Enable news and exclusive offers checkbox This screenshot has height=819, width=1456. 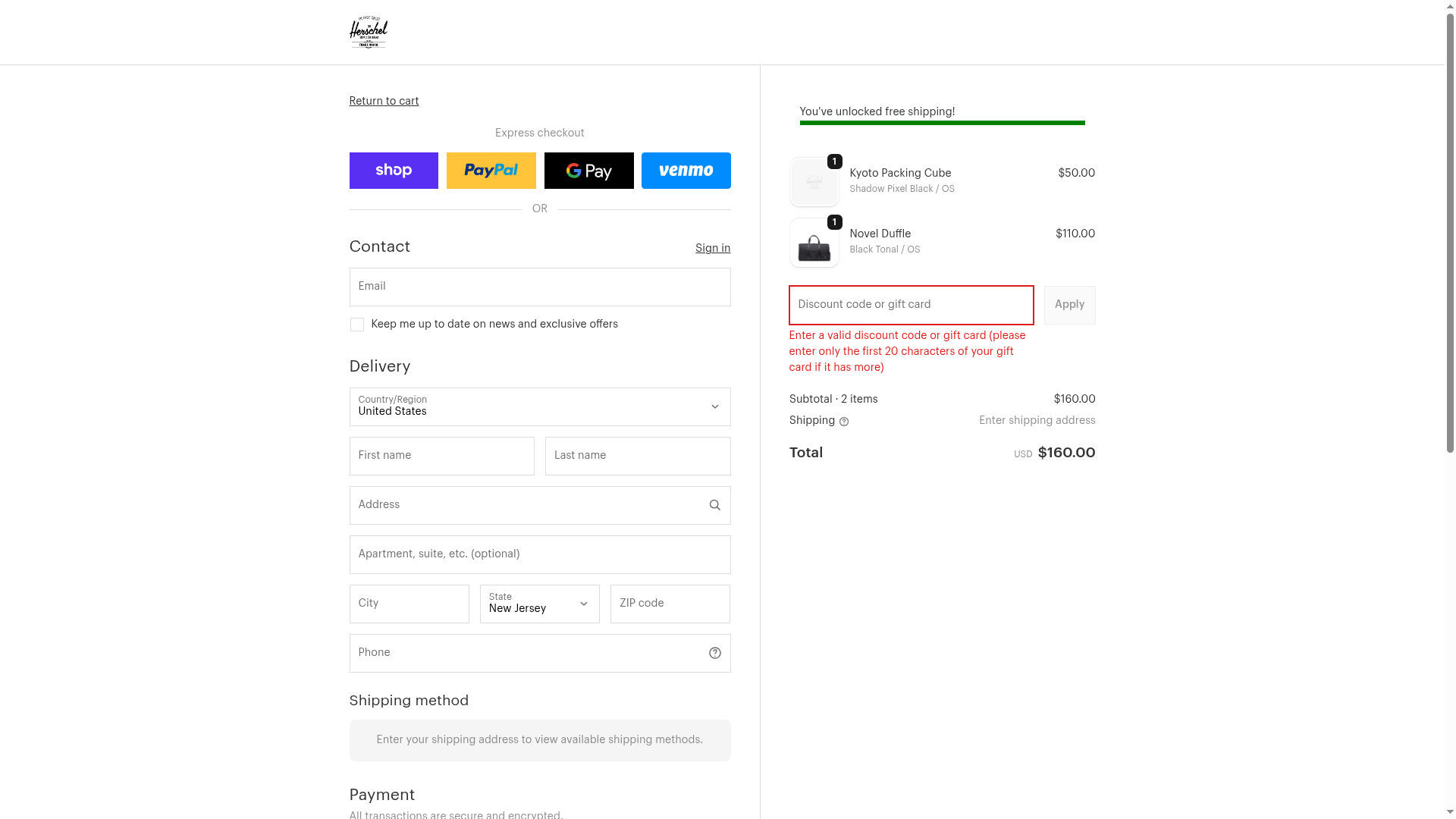pyautogui.click(x=357, y=325)
